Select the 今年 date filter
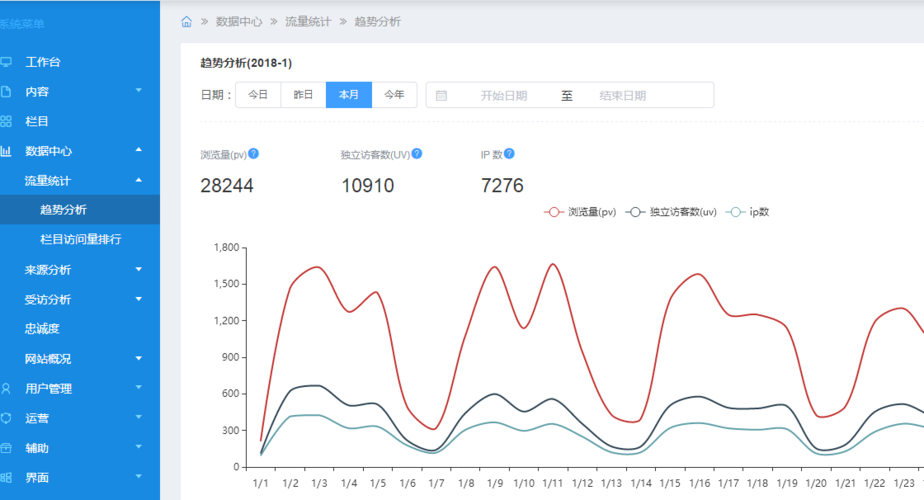This screenshot has width=924, height=500. pyautogui.click(x=394, y=95)
